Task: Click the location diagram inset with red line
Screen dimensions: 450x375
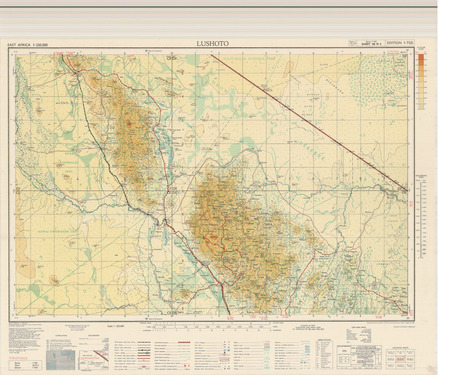Action: [94, 360]
